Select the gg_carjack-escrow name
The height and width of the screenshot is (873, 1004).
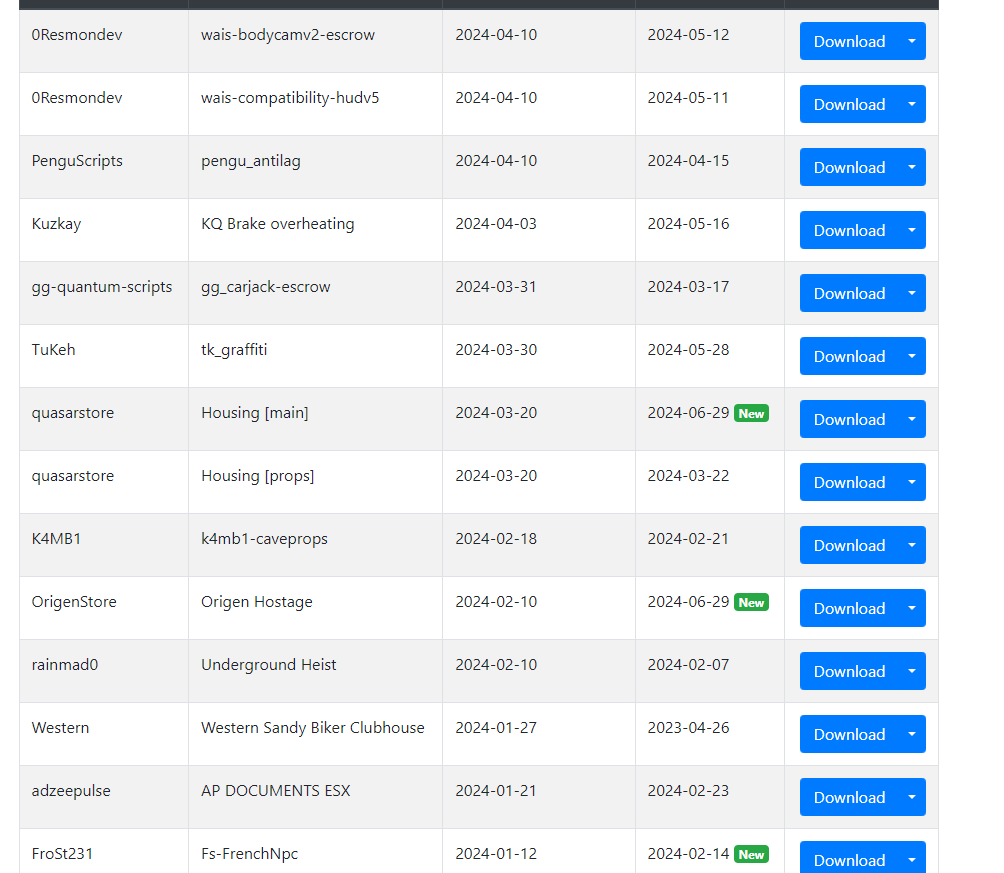[x=266, y=287]
